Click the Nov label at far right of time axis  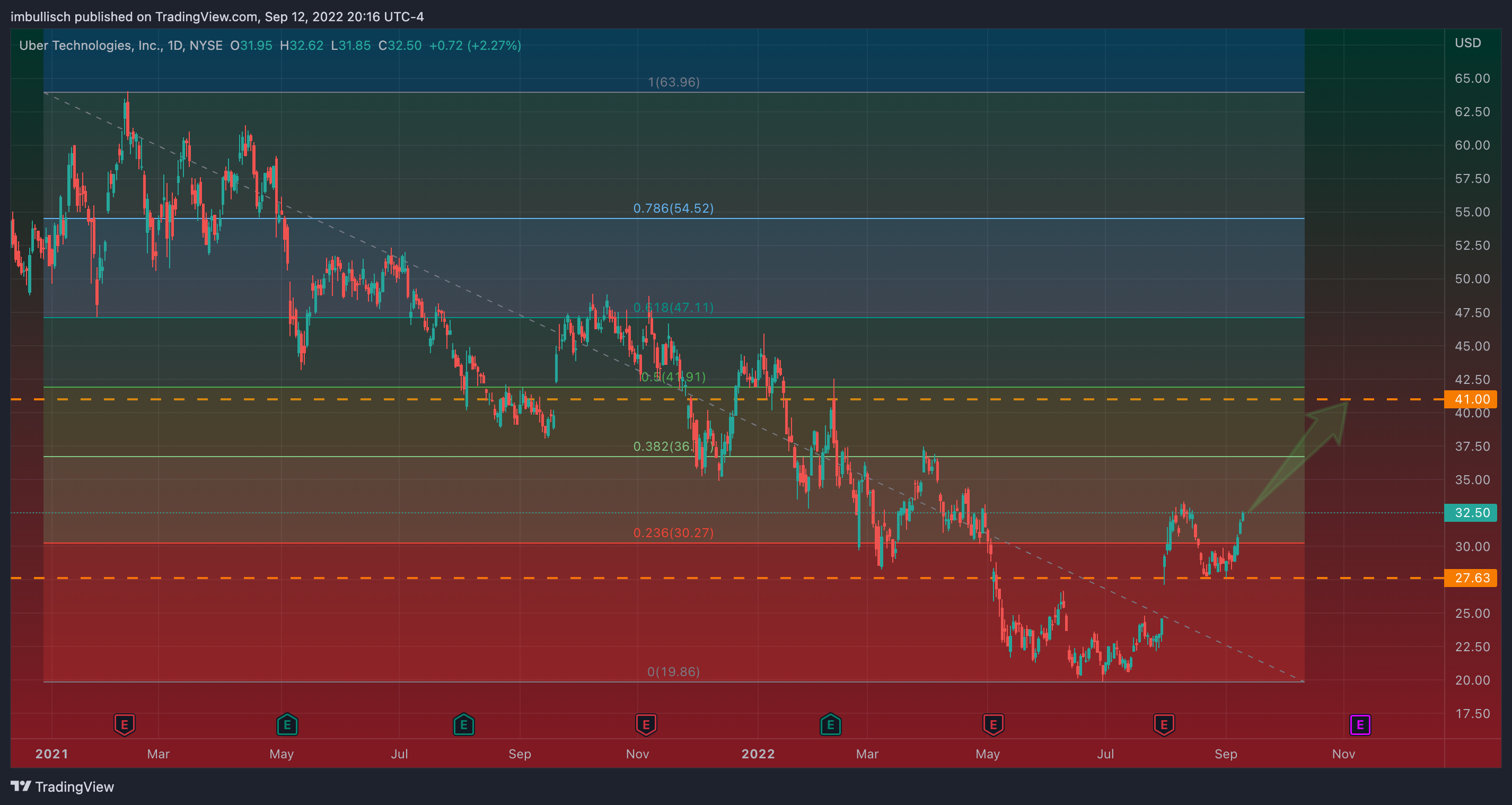pos(1343,754)
